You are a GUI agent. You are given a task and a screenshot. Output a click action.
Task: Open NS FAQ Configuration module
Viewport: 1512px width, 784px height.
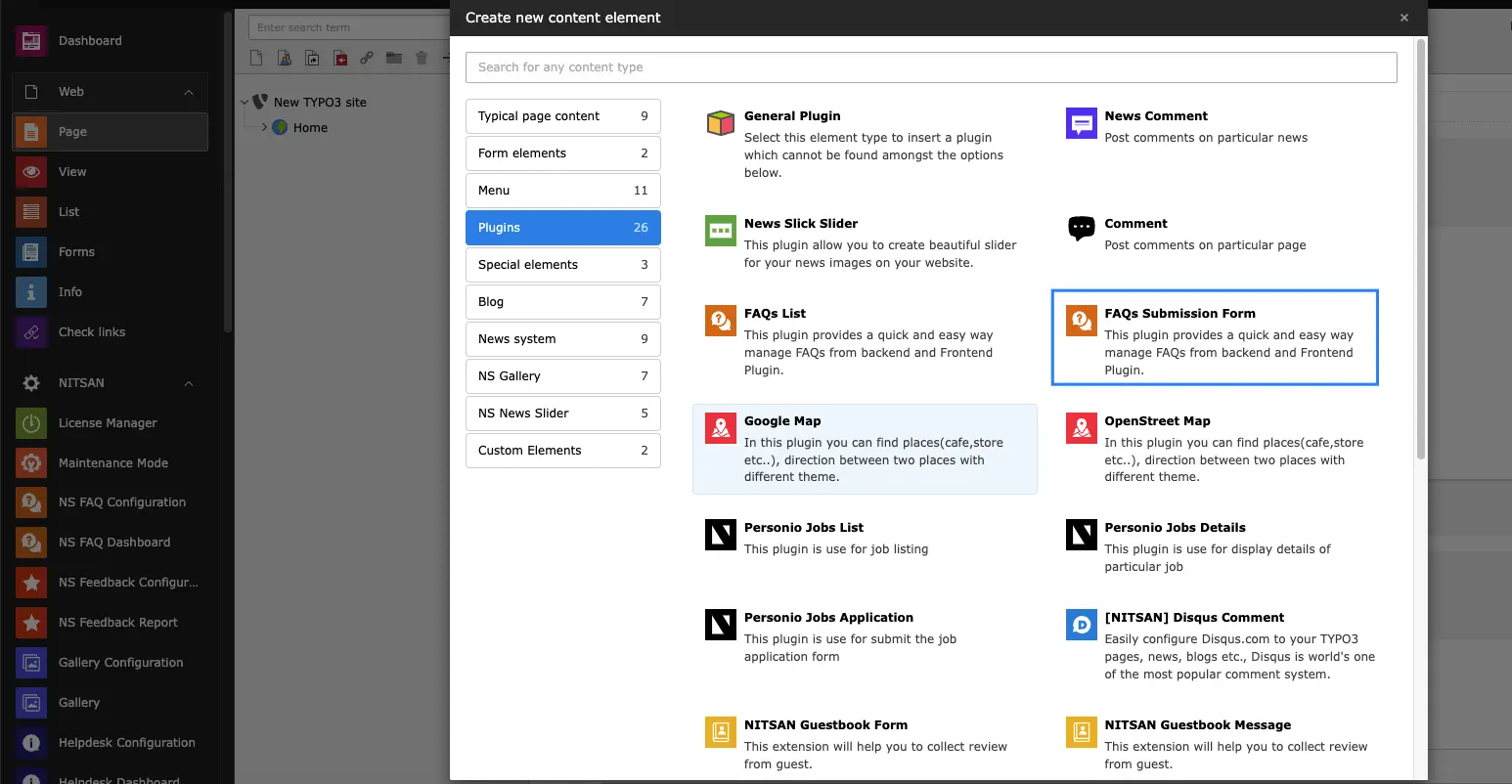[x=110, y=502]
